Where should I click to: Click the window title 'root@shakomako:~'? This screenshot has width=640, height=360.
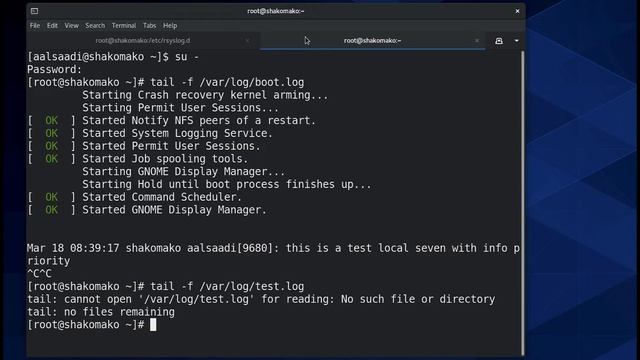tap(276, 11)
